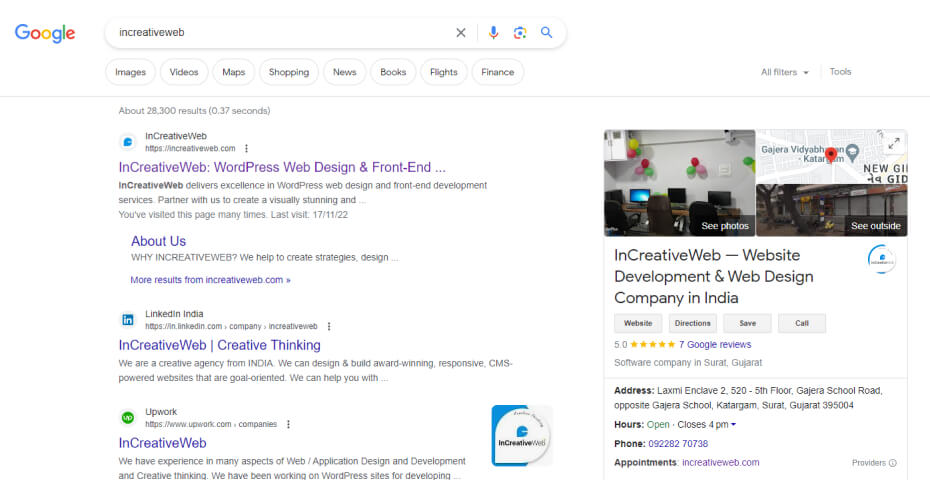Switch to News filter tab
The image size is (930, 480).
(x=345, y=72)
